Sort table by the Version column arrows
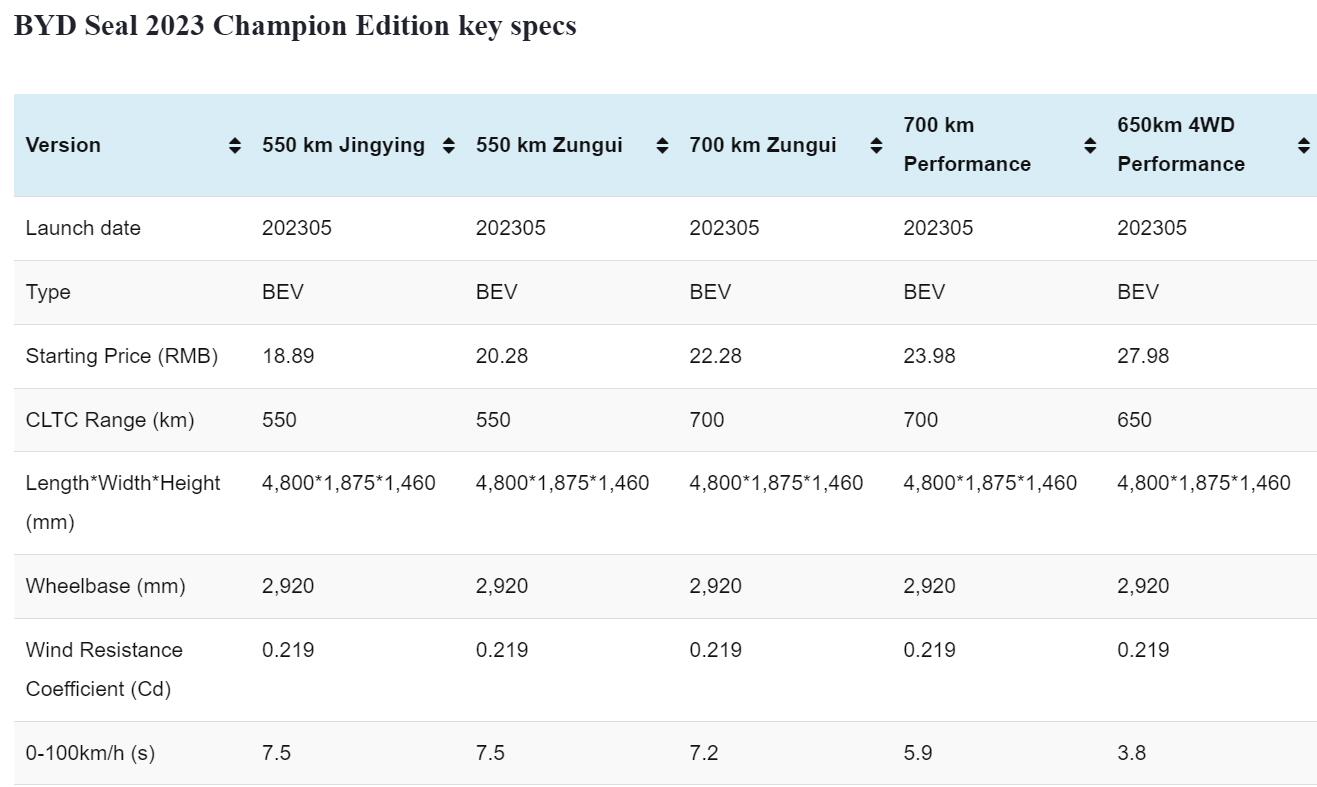 coord(235,146)
